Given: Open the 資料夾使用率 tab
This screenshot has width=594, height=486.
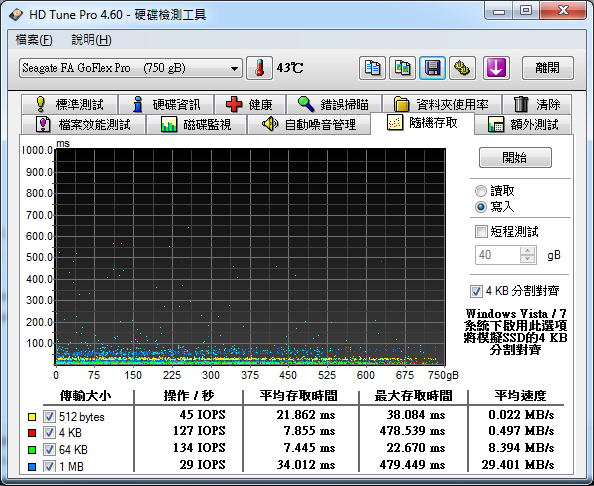Looking at the screenshot, I should (x=442, y=104).
